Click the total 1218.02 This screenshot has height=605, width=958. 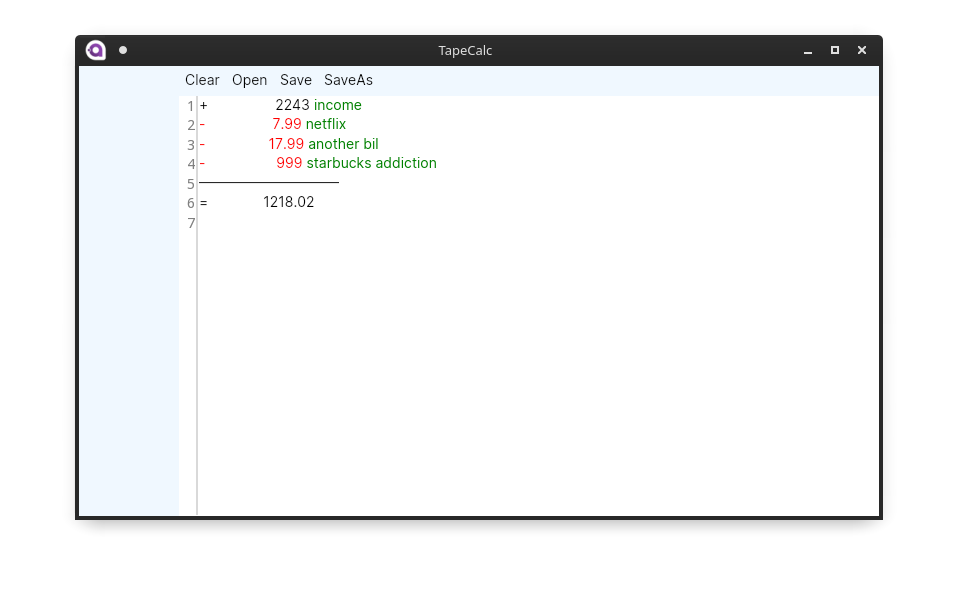[288, 202]
